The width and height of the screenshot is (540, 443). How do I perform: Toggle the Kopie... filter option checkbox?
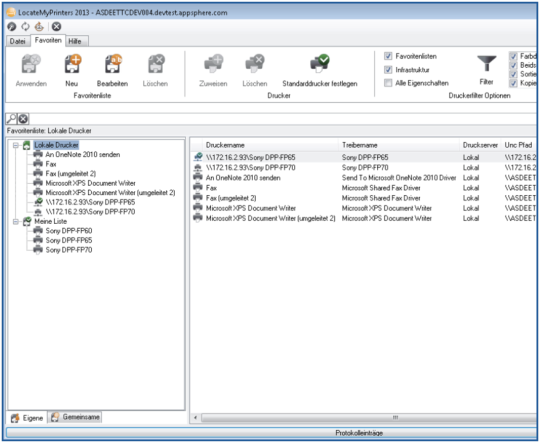513,83
